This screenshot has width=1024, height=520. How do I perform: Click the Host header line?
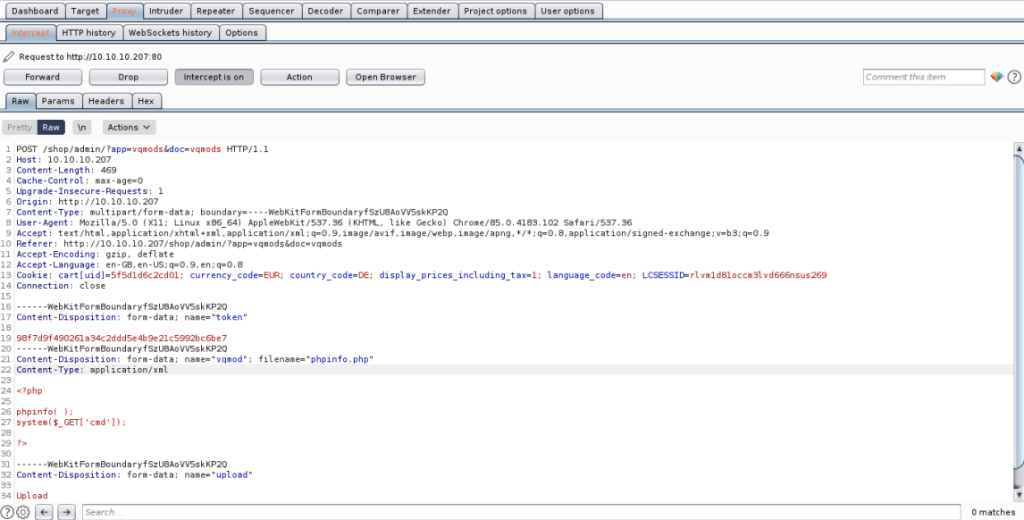click(x=64, y=159)
